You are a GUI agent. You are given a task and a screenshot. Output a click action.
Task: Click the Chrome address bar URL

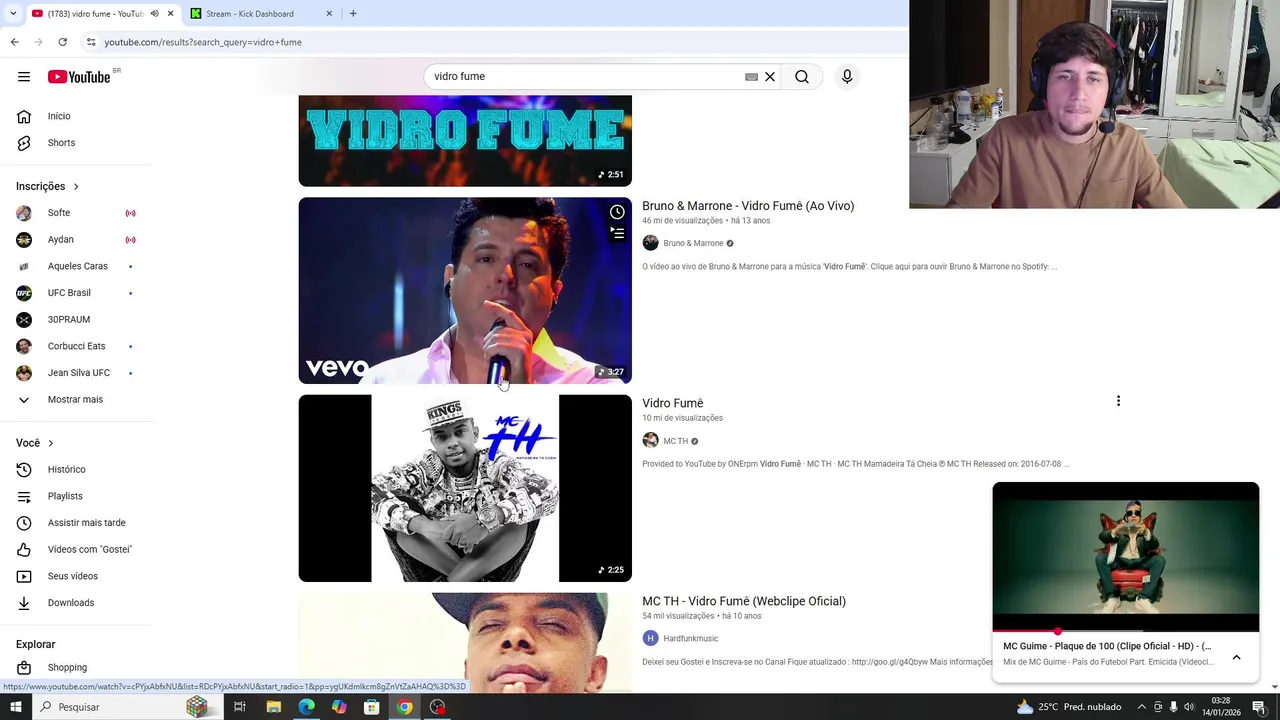(203, 42)
